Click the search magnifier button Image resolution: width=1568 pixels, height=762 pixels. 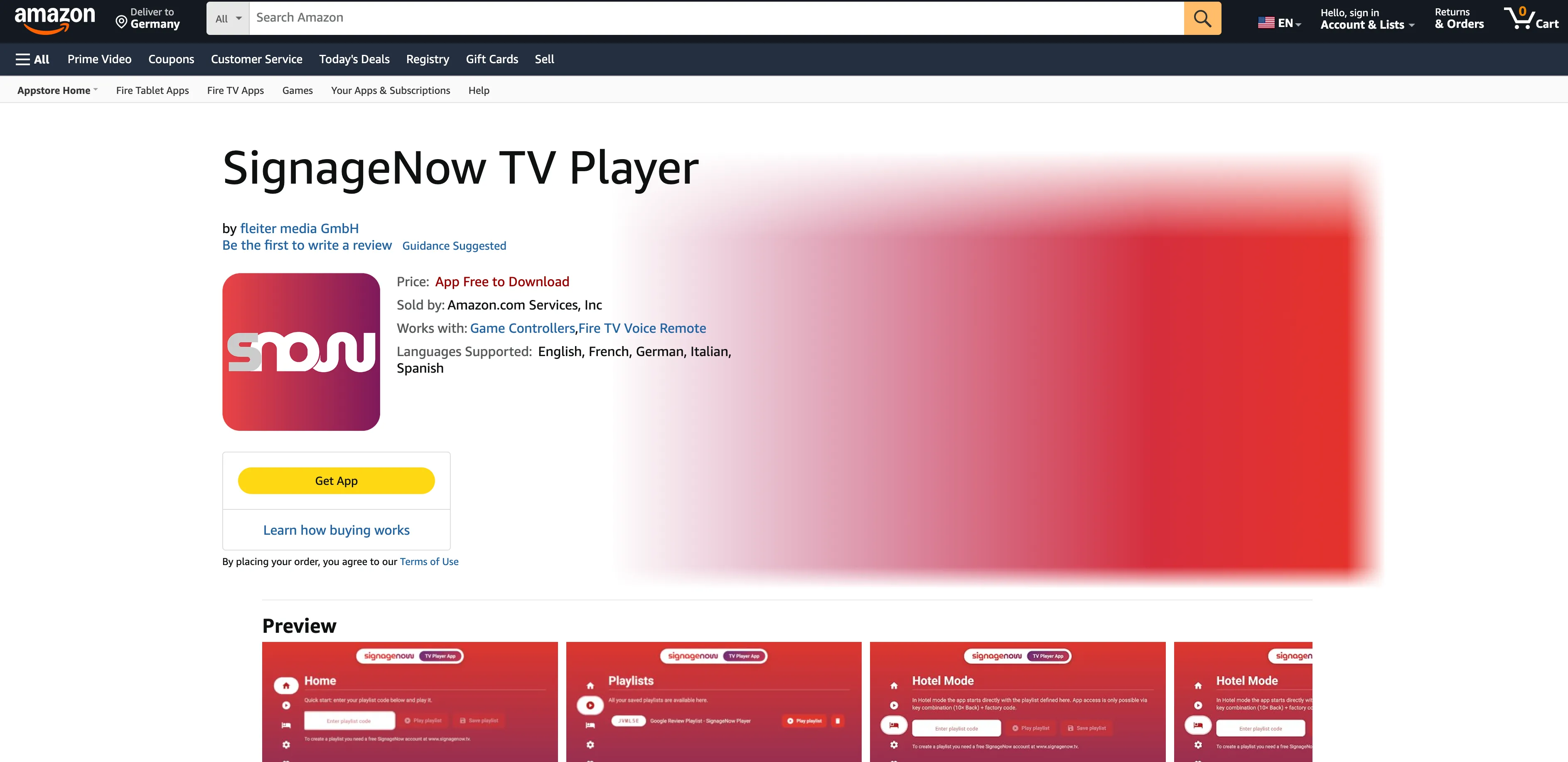point(1202,18)
